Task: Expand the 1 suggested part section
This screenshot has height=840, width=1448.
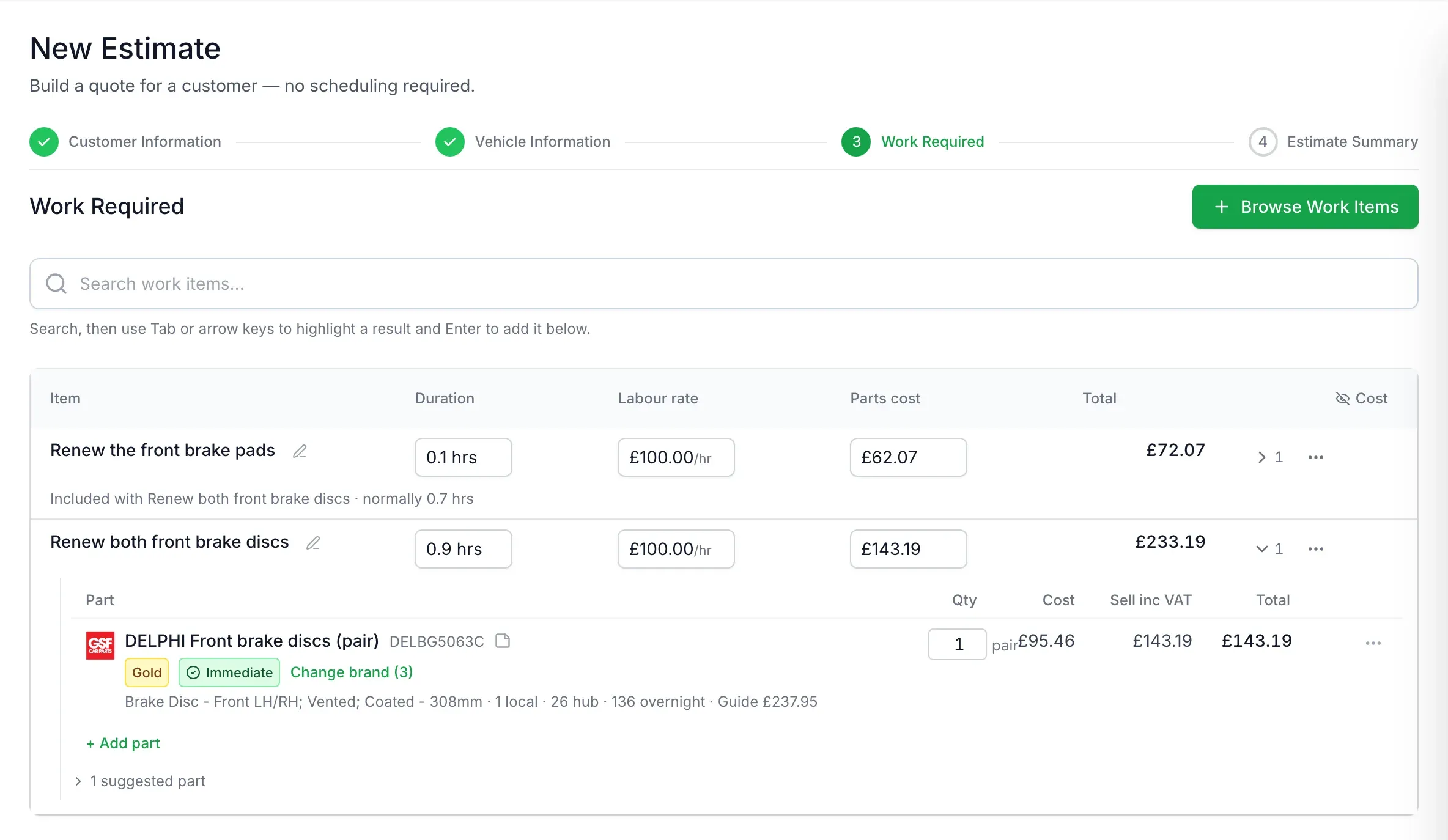Action: point(140,781)
